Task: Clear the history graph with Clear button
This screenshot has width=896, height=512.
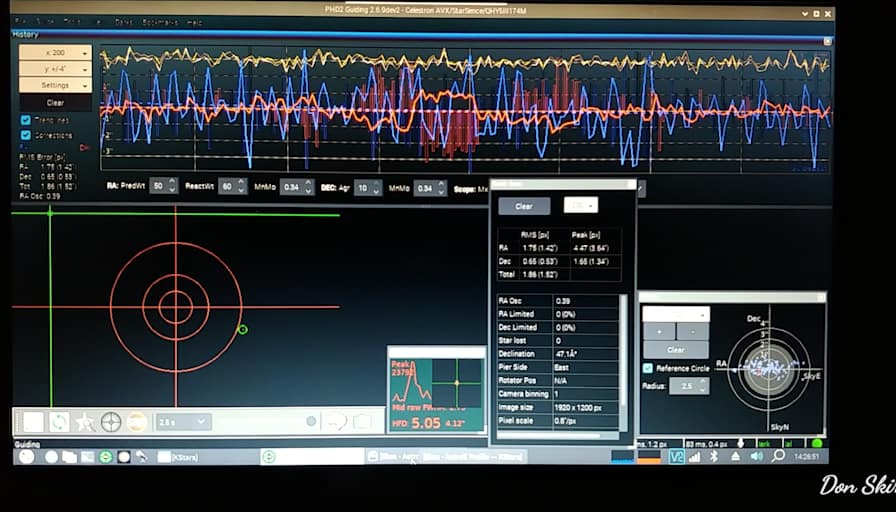Action: (x=55, y=103)
